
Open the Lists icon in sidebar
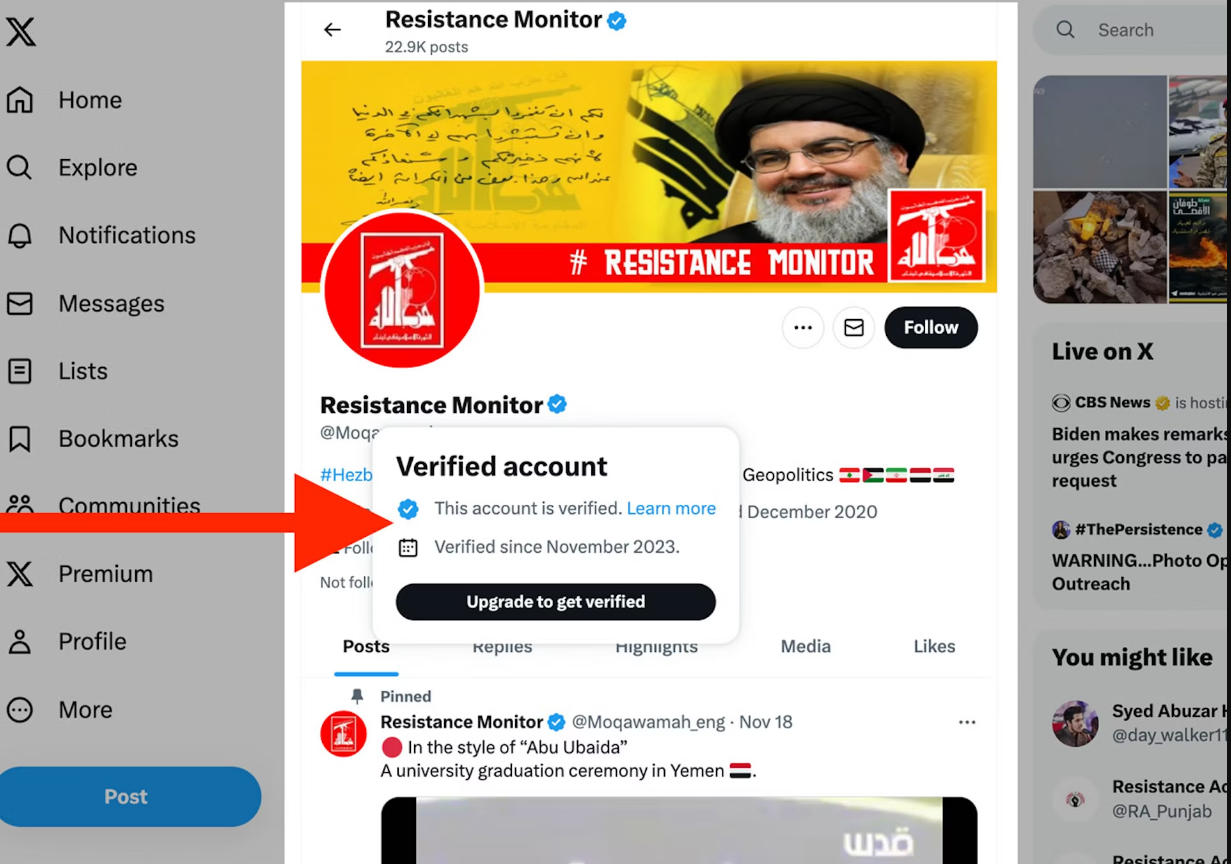pyautogui.click(x=20, y=371)
